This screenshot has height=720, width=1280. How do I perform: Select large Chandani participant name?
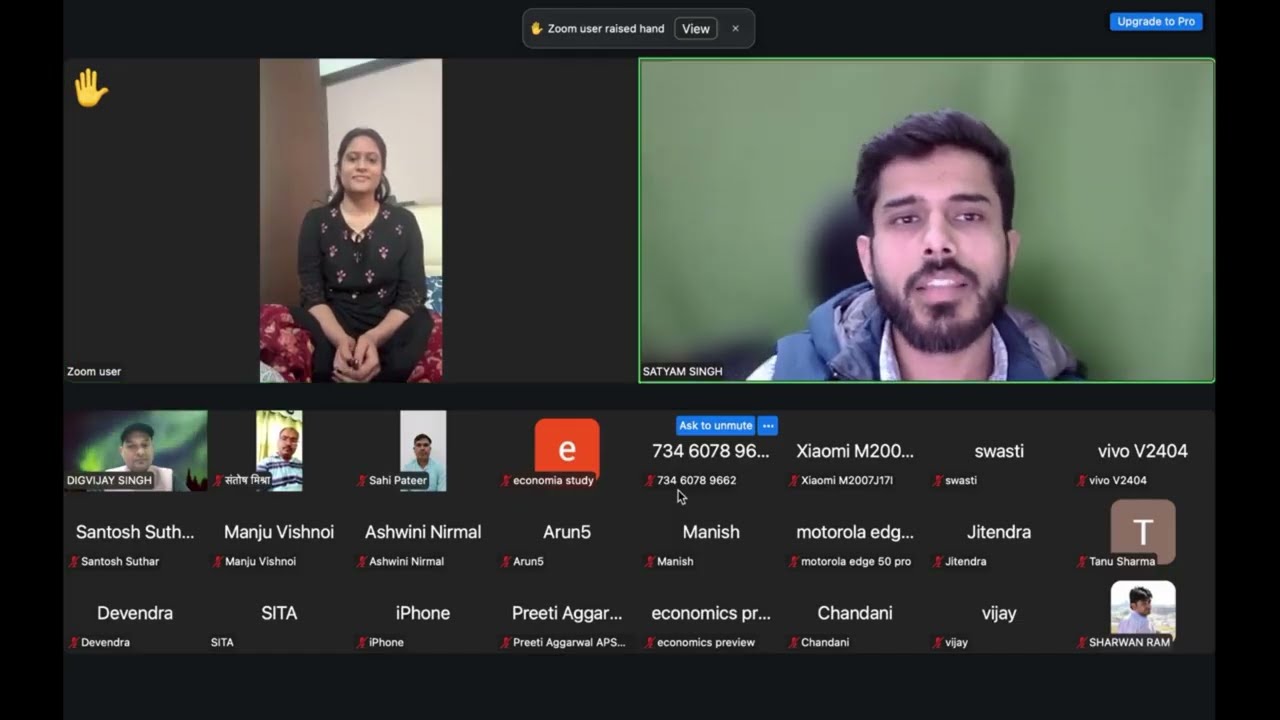855,613
